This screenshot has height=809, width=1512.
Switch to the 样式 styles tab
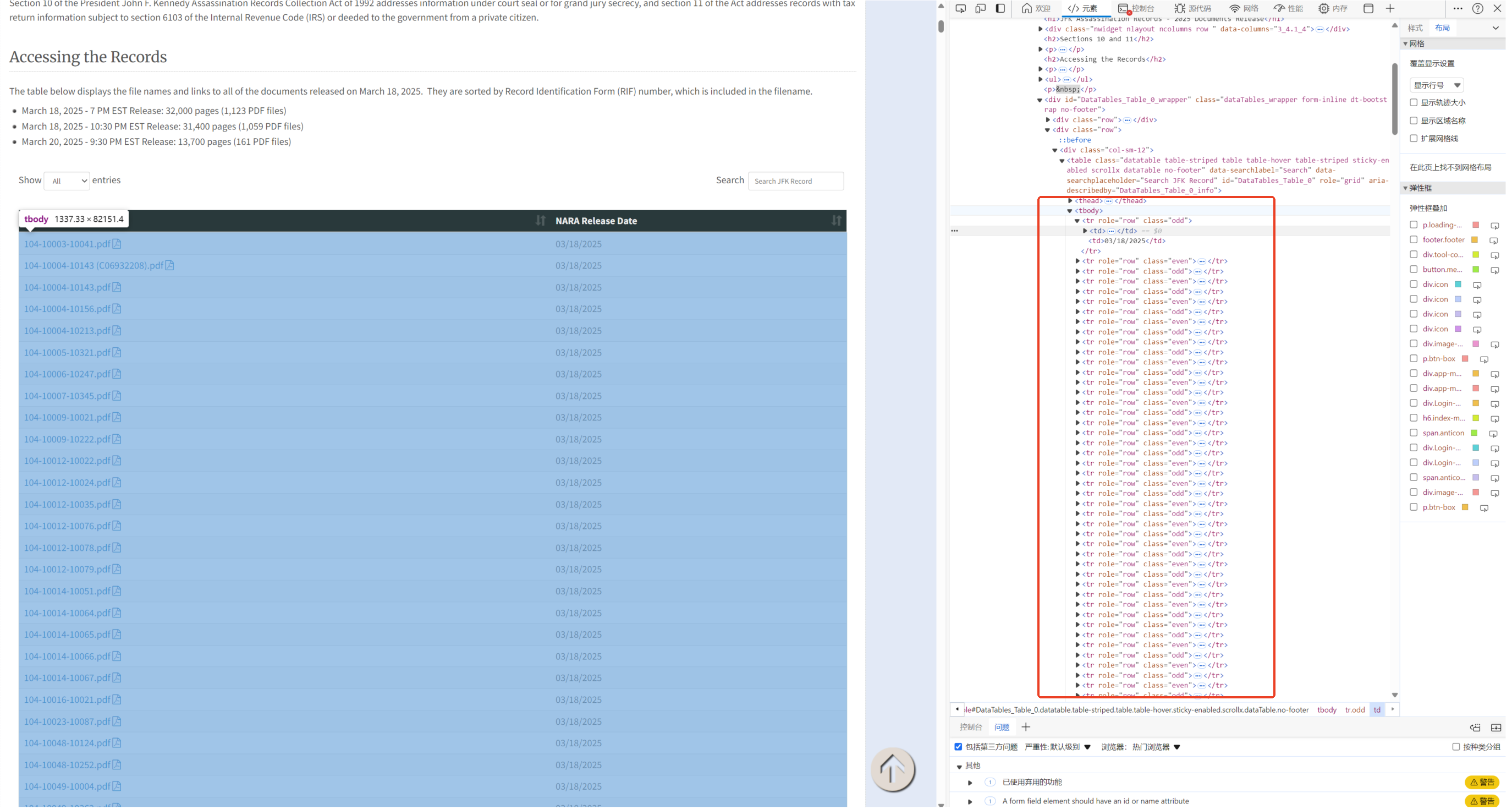1415,28
